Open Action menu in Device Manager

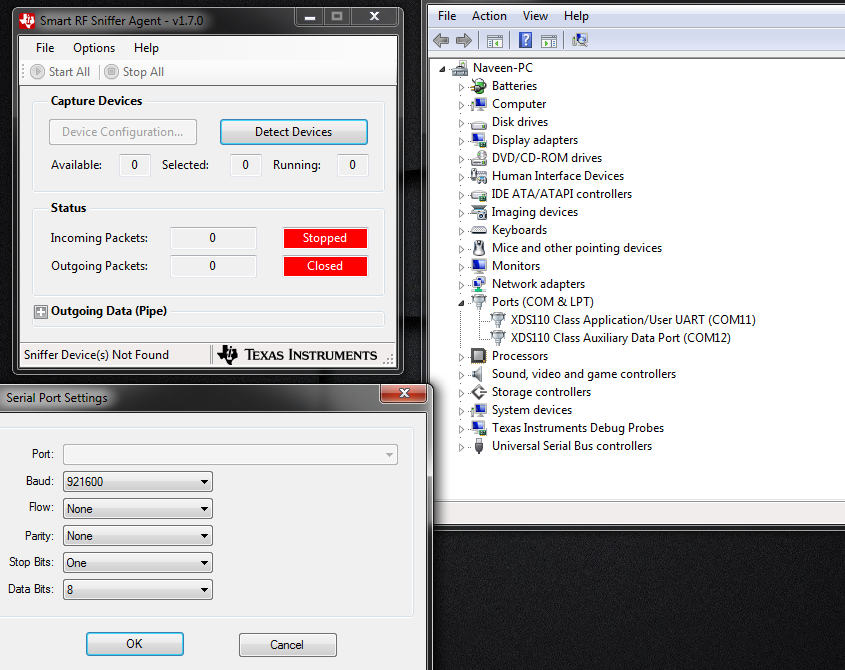(489, 16)
